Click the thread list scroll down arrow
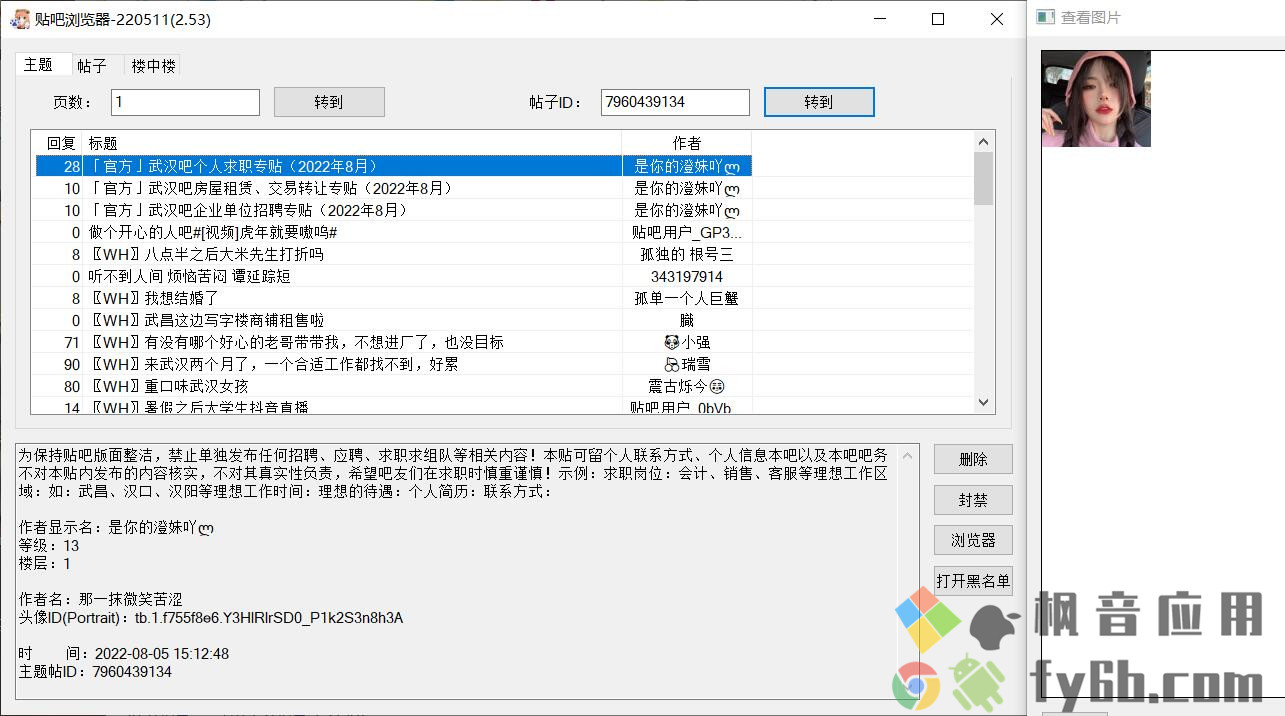Viewport: 1285px width, 716px height. tap(983, 402)
